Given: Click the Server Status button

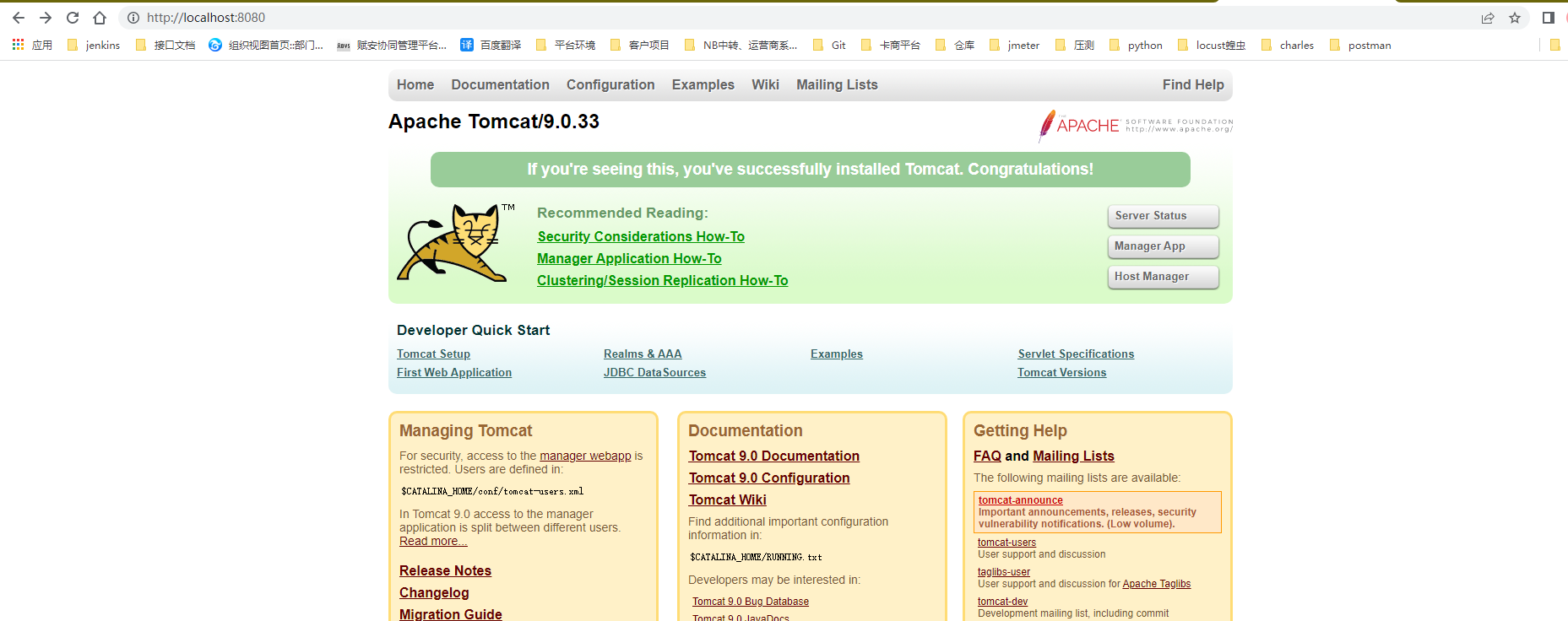Looking at the screenshot, I should coord(1163,216).
